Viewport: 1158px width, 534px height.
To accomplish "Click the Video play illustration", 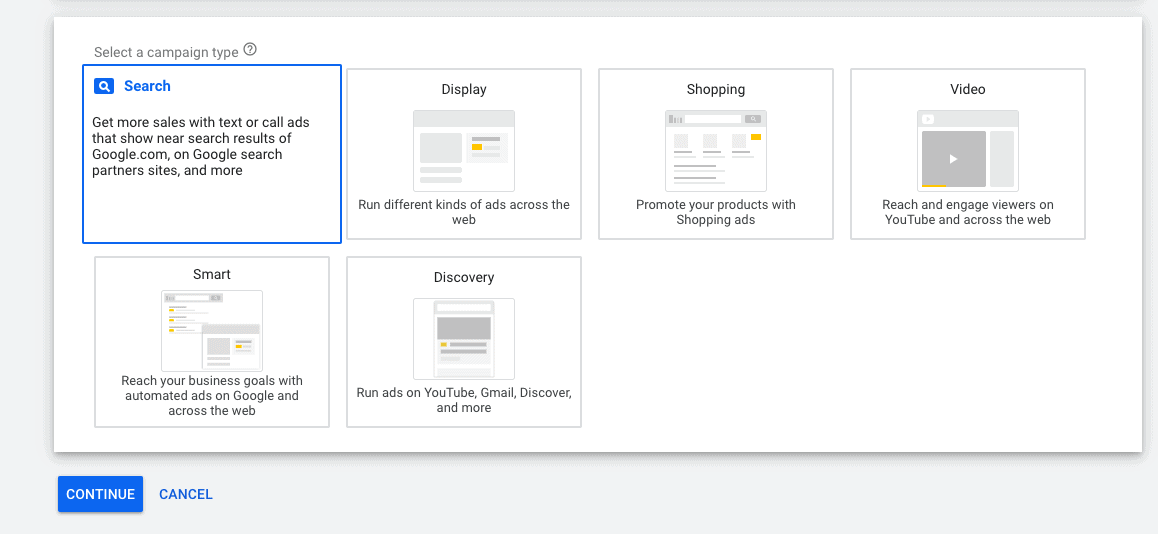I will pos(967,150).
